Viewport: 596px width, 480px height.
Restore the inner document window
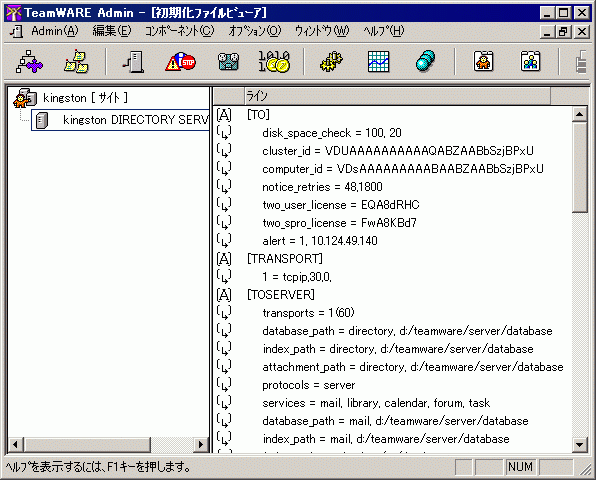tap(563, 32)
